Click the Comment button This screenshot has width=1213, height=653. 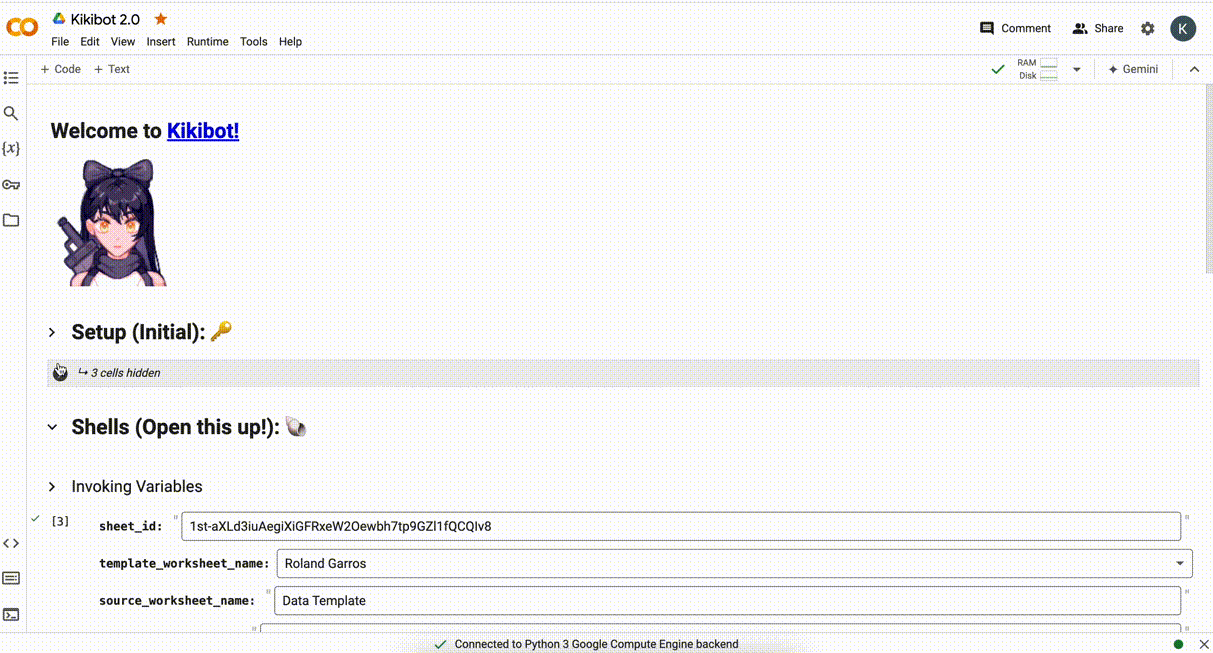[x=1015, y=28]
